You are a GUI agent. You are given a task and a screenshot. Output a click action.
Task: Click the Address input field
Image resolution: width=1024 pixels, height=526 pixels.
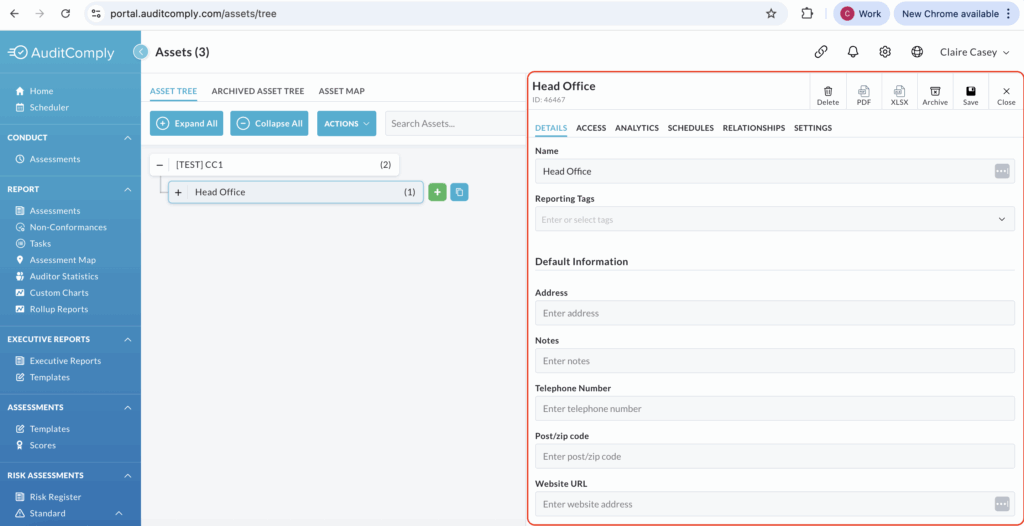pos(774,313)
